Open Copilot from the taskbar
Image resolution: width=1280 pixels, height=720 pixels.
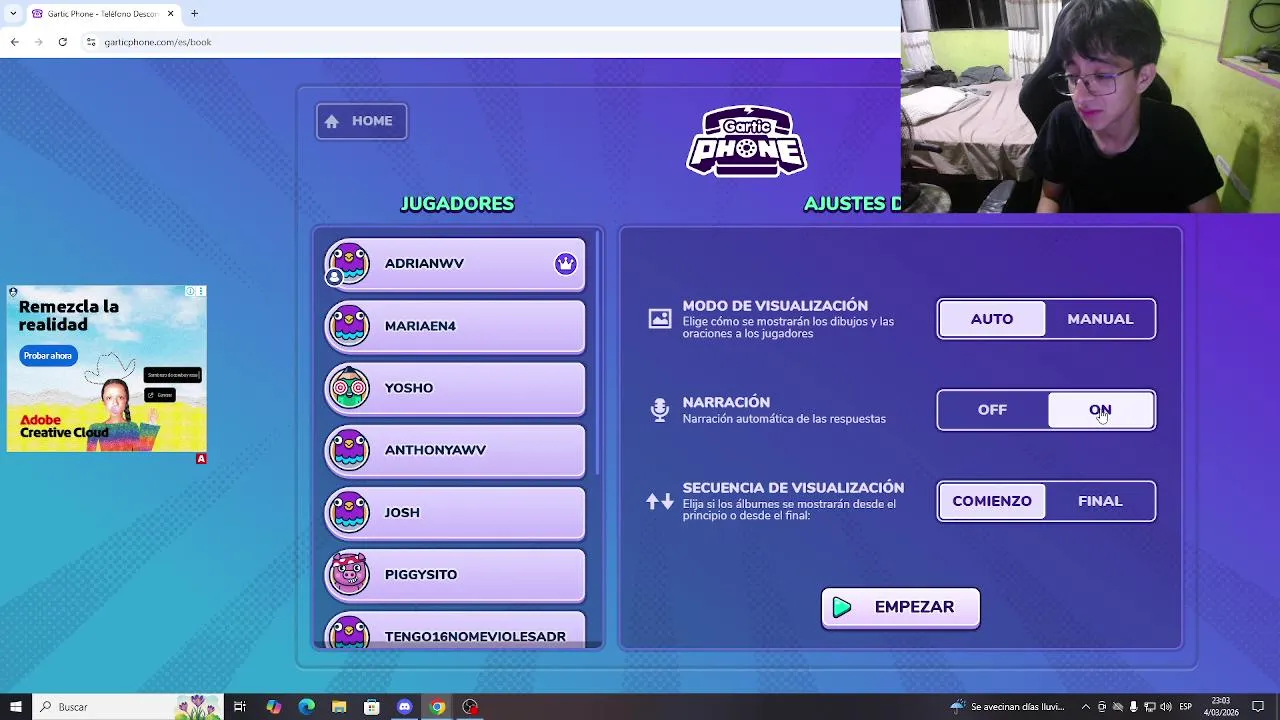pos(273,707)
